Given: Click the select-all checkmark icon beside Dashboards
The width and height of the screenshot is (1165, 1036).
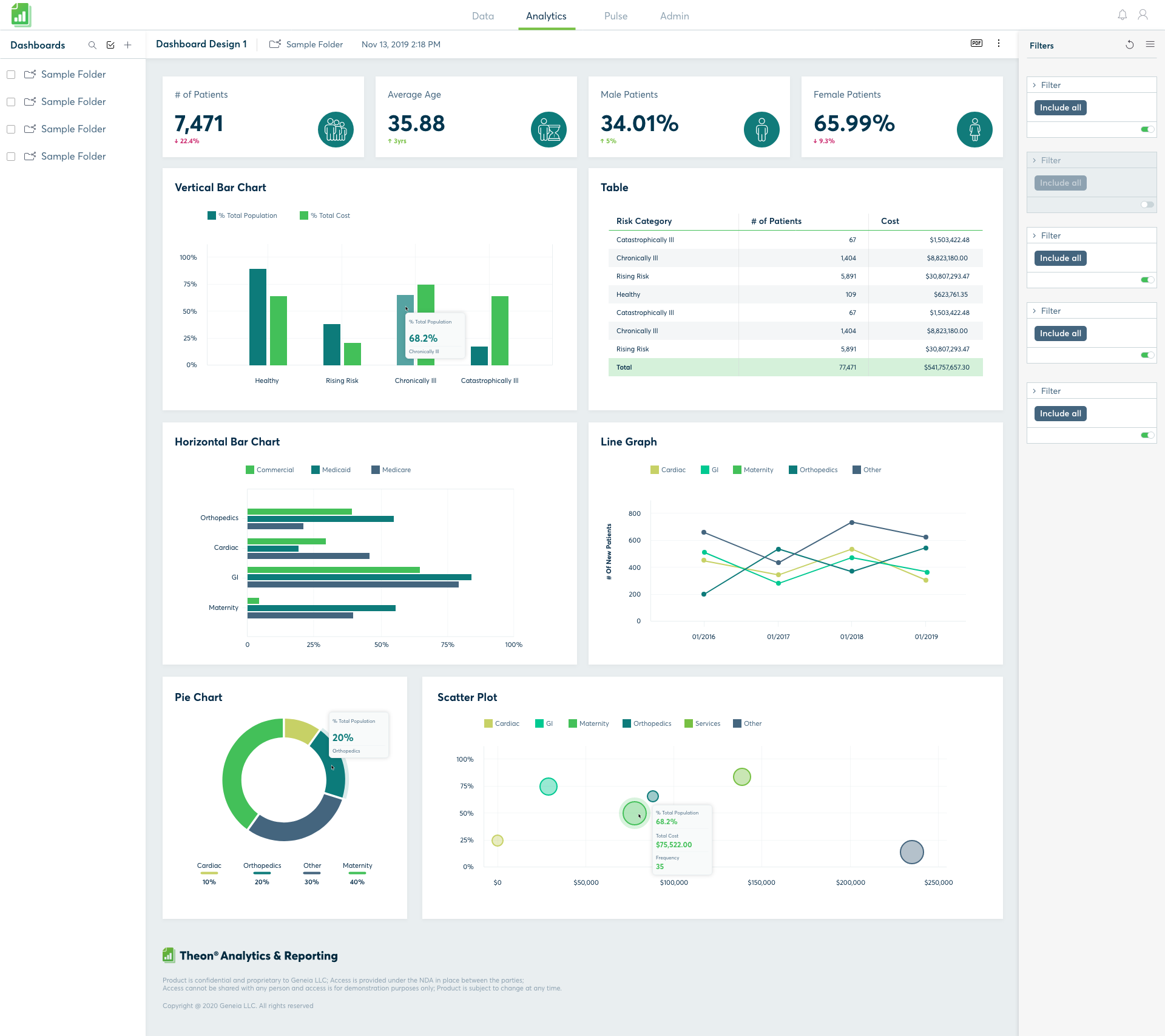Looking at the screenshot, I should tap(110, 45).
